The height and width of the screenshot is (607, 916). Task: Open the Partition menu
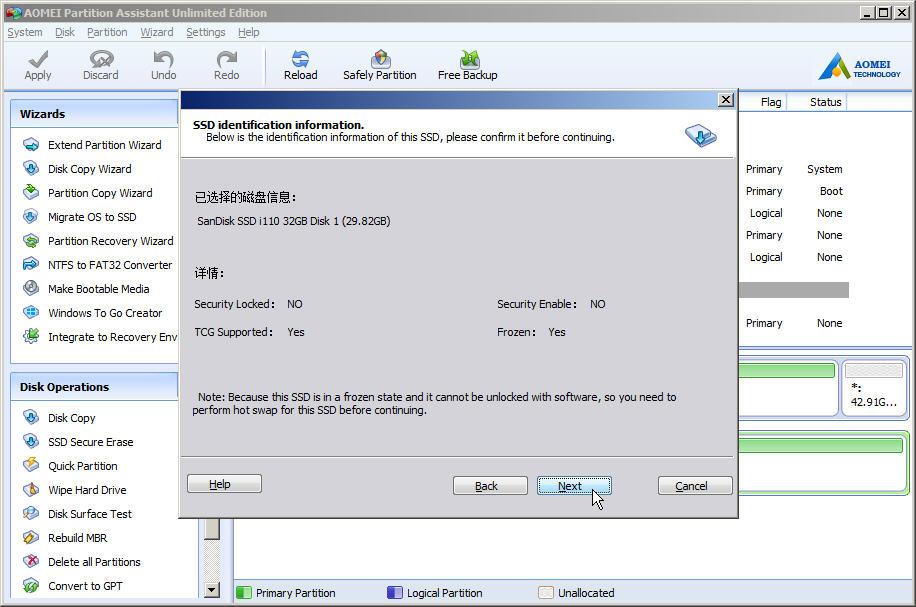[x=107, y=32]
